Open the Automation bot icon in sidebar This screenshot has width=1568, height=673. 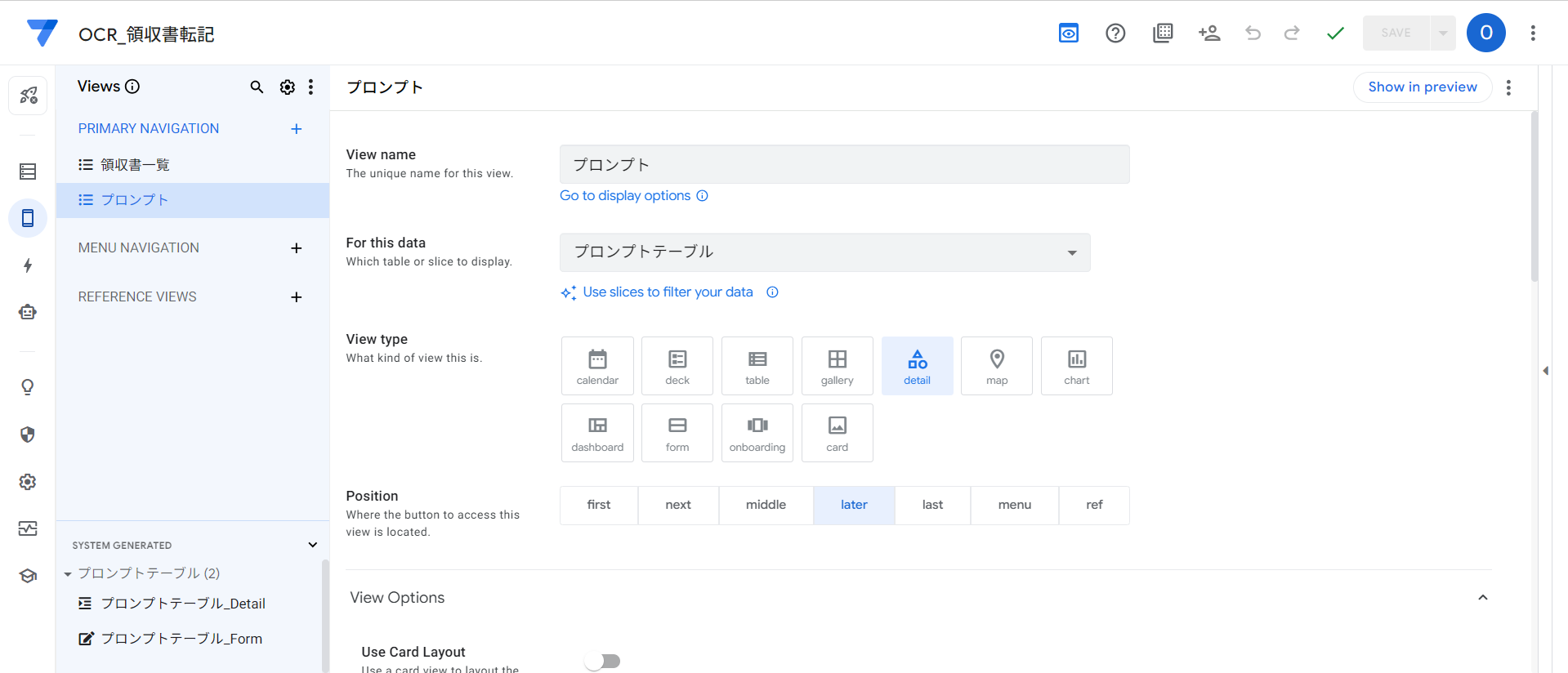tap(28, 312)
